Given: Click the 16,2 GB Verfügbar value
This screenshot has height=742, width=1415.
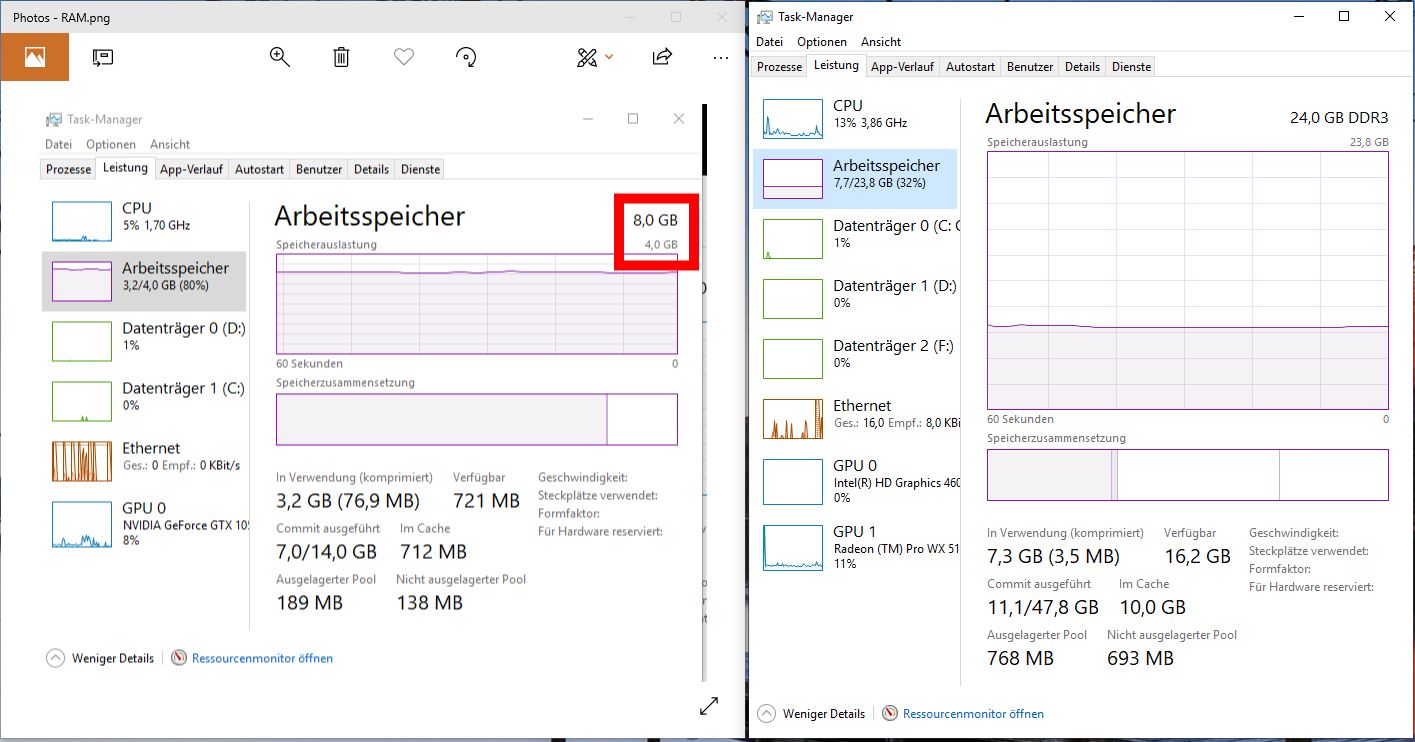Looking at the screenshot, I should (1198, 556).
